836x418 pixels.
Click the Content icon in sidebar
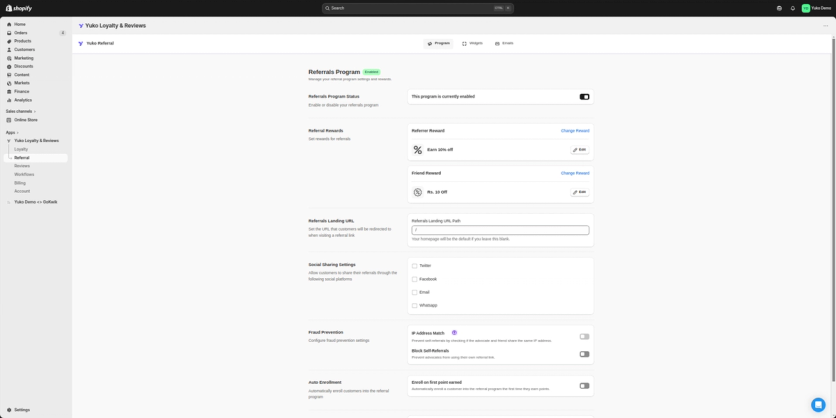pyautogui.click(x=9, y=75)
